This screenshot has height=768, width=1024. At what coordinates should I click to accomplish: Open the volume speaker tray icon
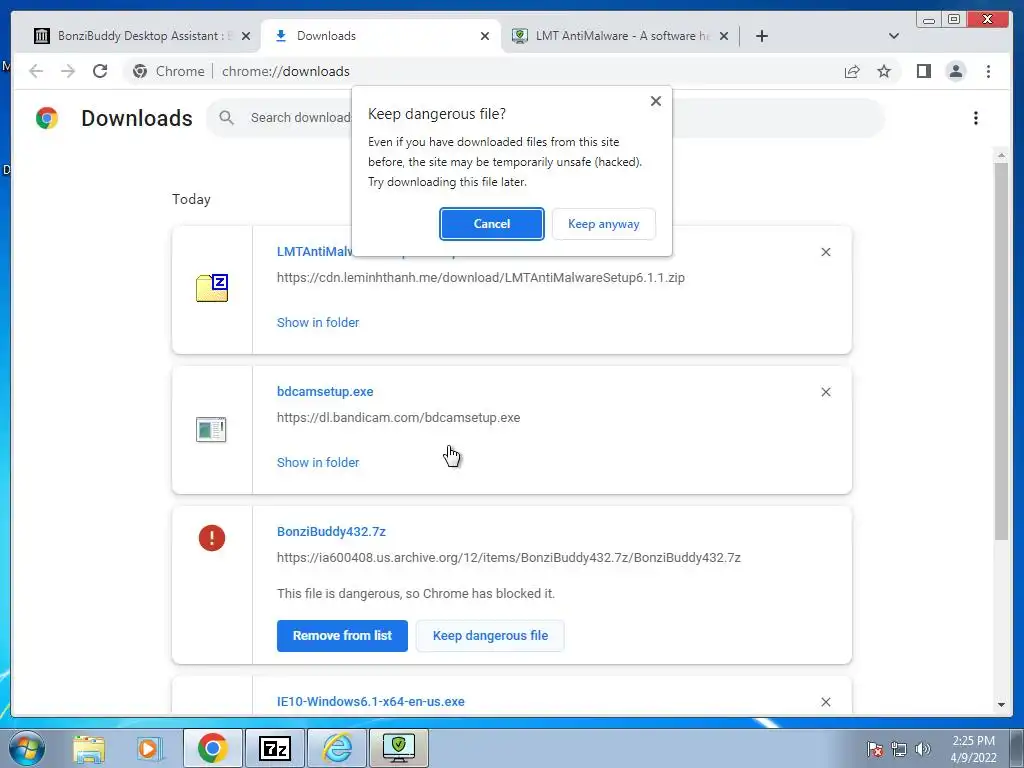pyautogui.click(x=923, y=749)
